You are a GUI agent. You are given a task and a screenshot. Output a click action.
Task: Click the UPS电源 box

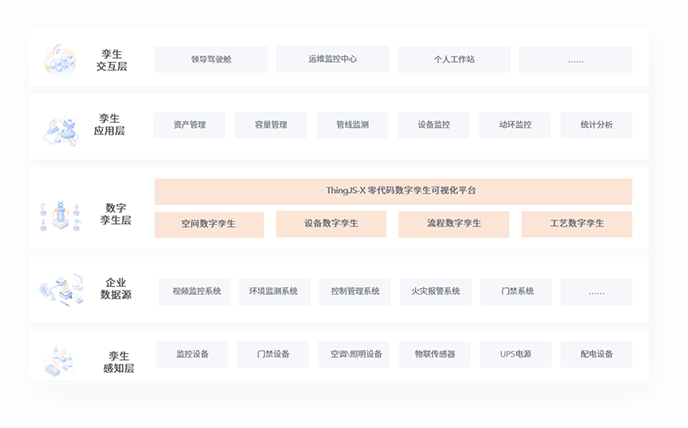(x=515, y=354)
